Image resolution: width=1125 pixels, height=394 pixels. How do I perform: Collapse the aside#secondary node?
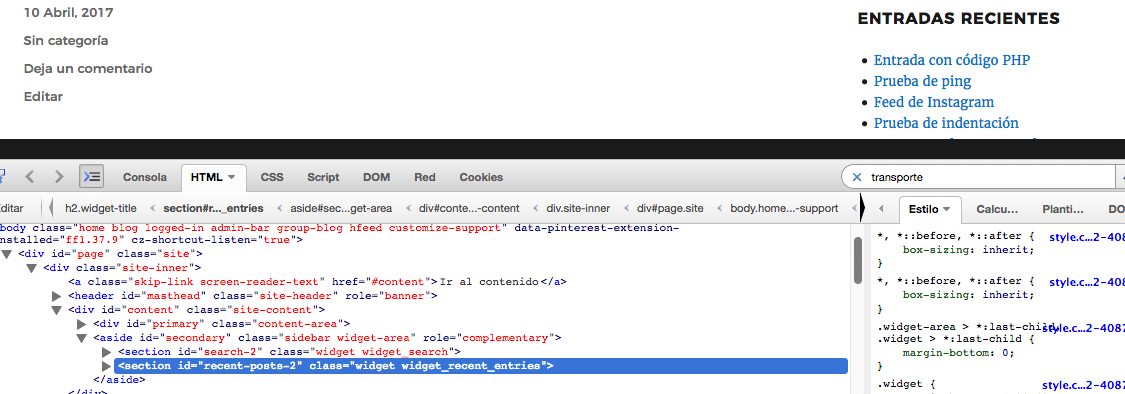(x=82, y=338)
